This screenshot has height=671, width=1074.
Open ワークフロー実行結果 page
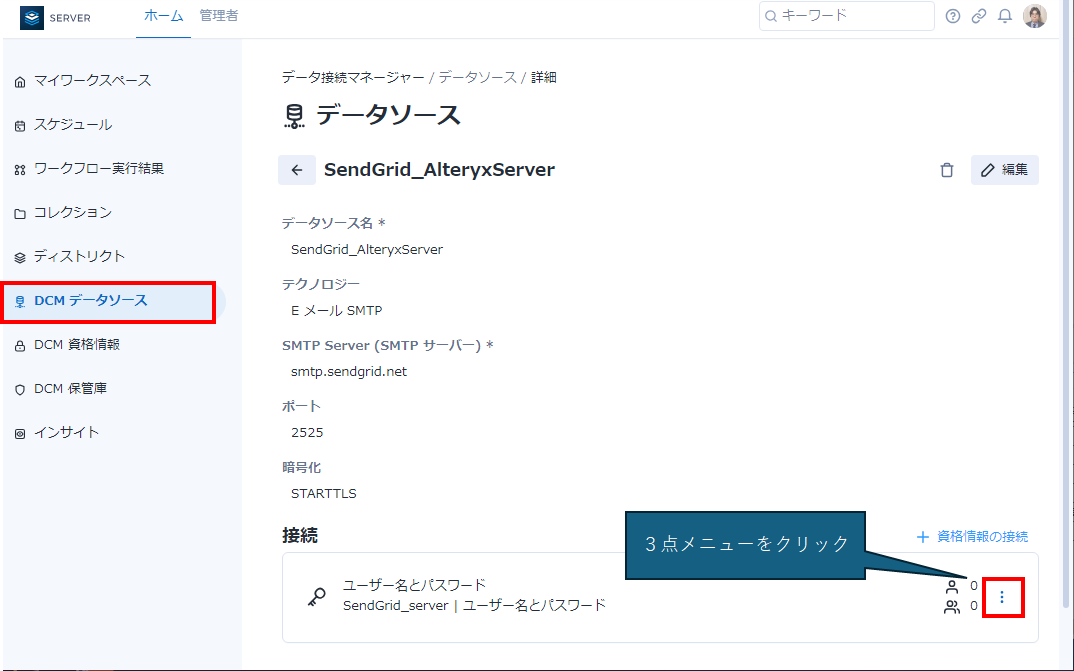tap(98, 169)
